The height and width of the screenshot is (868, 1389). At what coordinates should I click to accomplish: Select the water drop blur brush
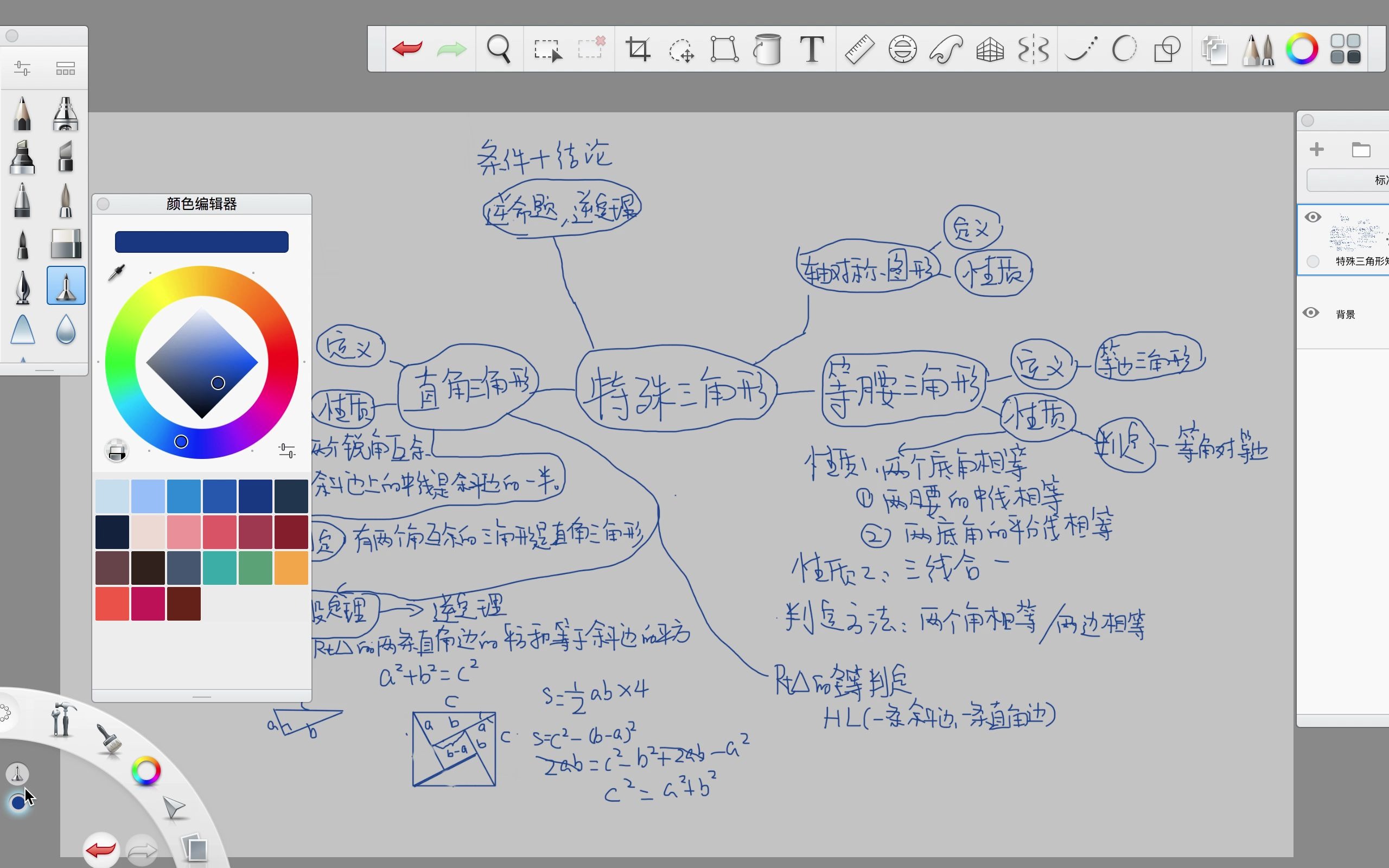[66, 329]
